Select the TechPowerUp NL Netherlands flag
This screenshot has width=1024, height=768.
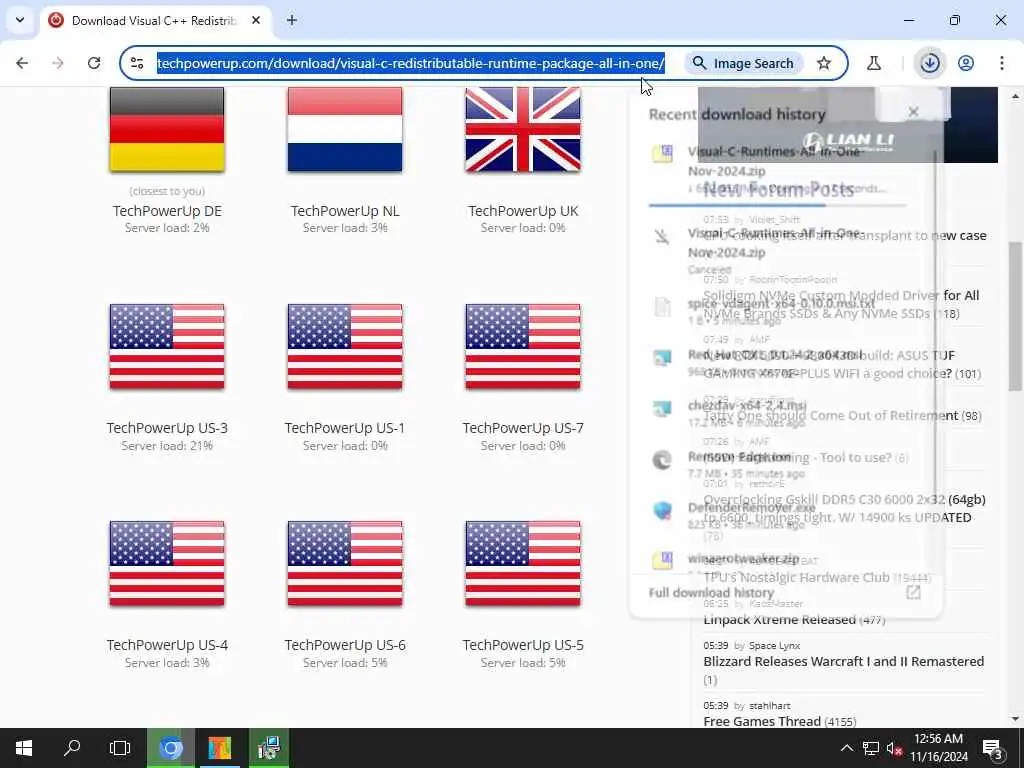[x=345, y=129]
